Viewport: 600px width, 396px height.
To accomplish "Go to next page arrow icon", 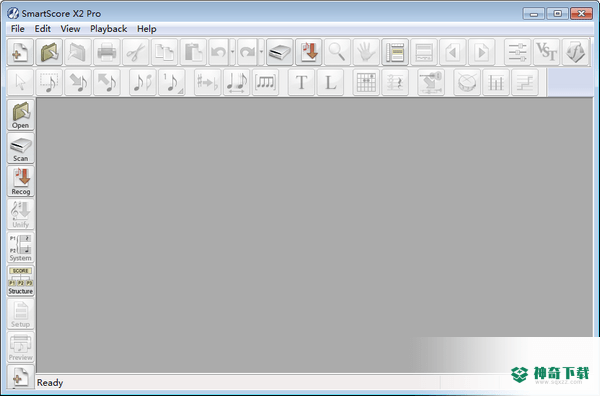I will [481, 52].
